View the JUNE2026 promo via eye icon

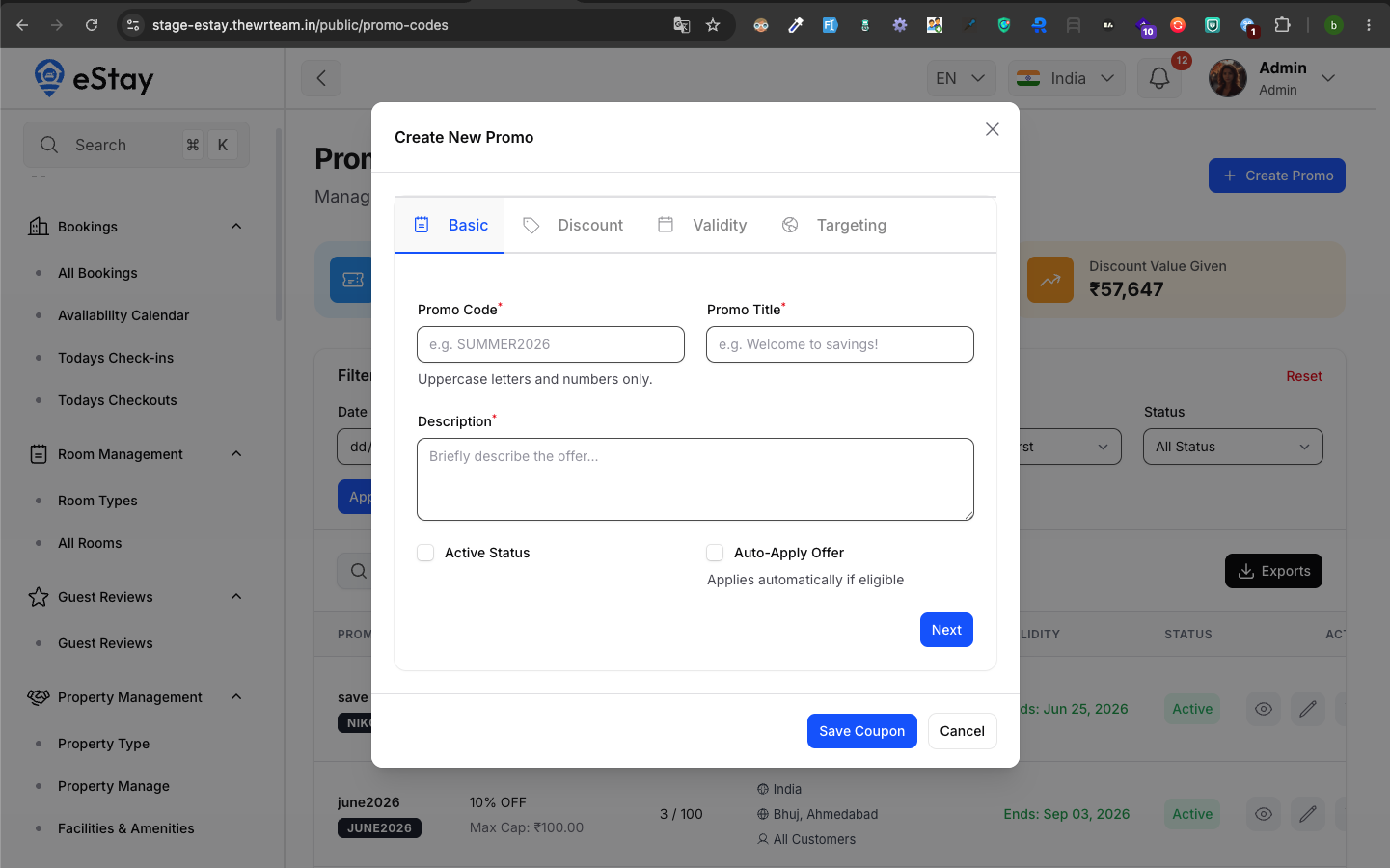pos(1264,814)
